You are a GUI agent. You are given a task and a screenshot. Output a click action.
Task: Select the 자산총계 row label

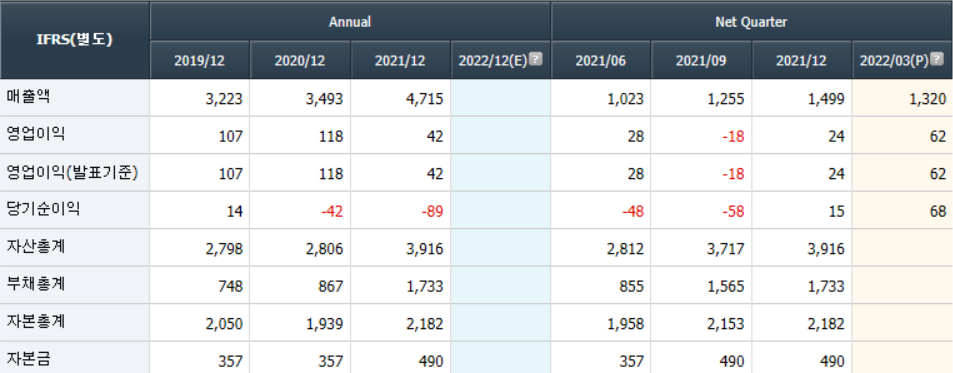point(35,248)
